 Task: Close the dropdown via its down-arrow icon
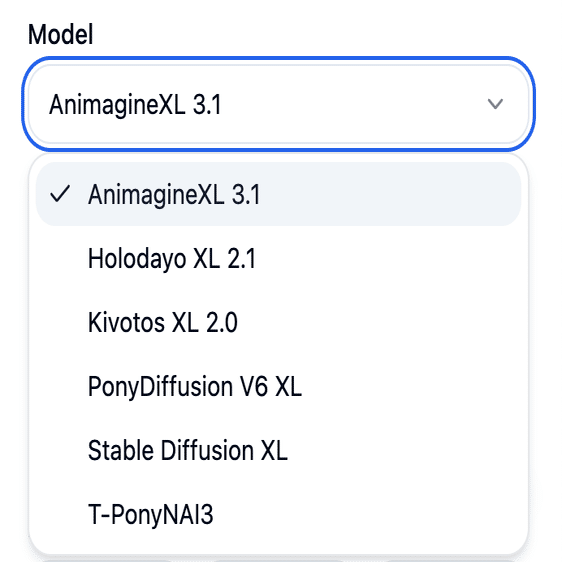tap(495, 104)
